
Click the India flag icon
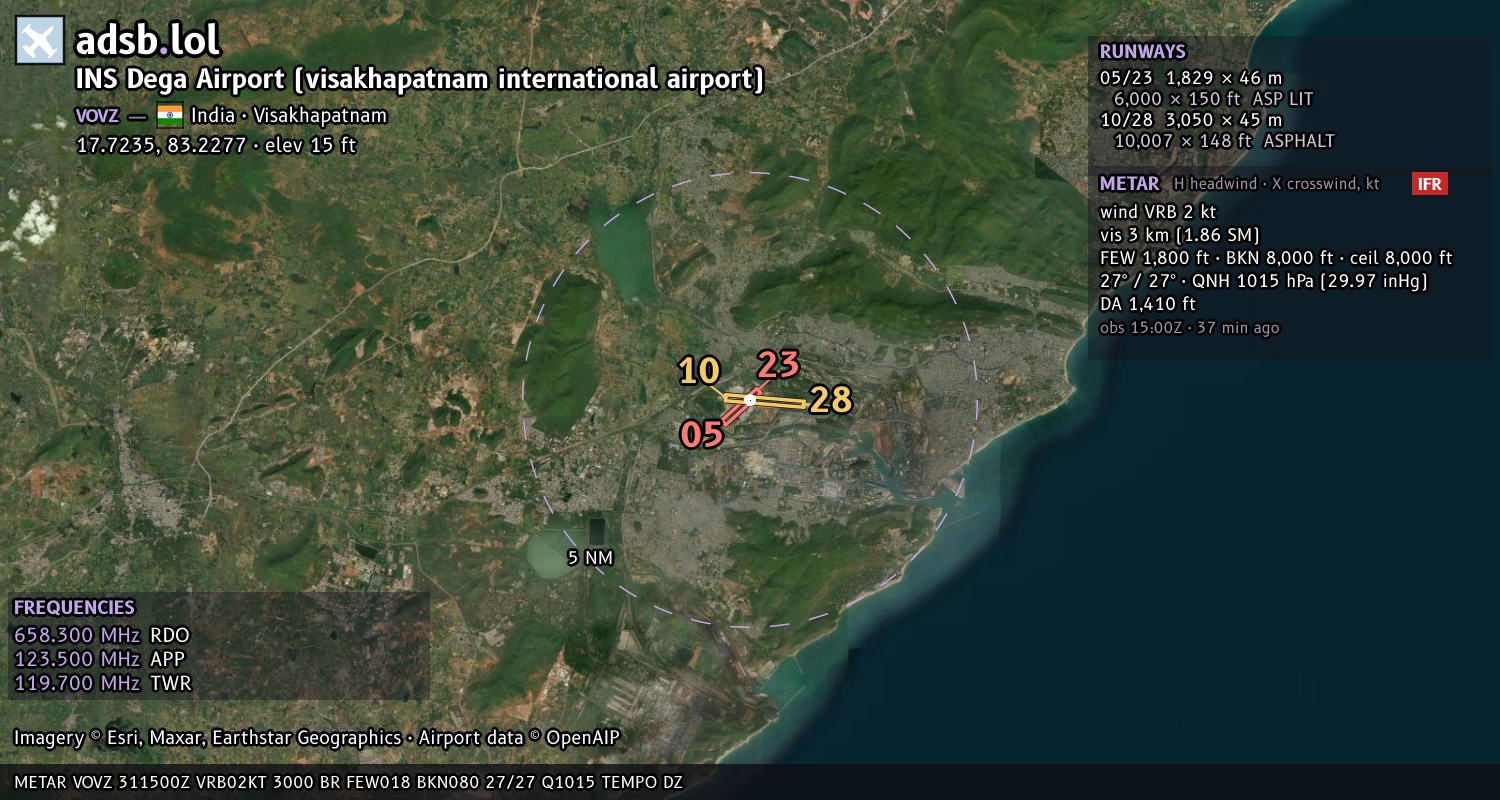coord(170,115)
